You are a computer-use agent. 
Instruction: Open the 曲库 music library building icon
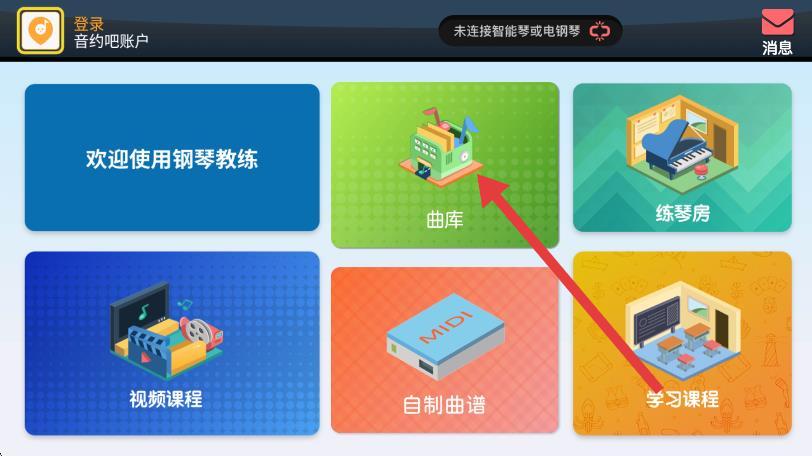[x=441, y=146]
